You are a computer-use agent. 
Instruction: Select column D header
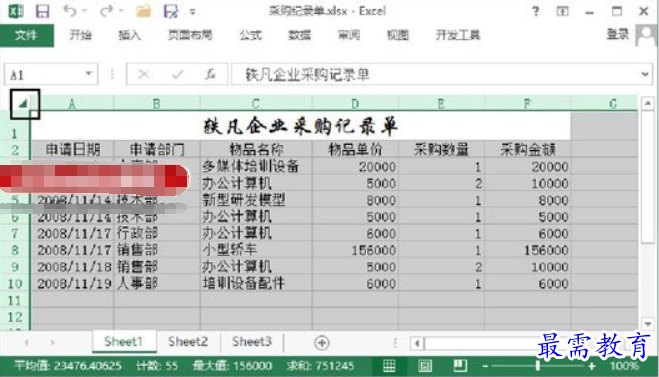[x=355, y=103]
